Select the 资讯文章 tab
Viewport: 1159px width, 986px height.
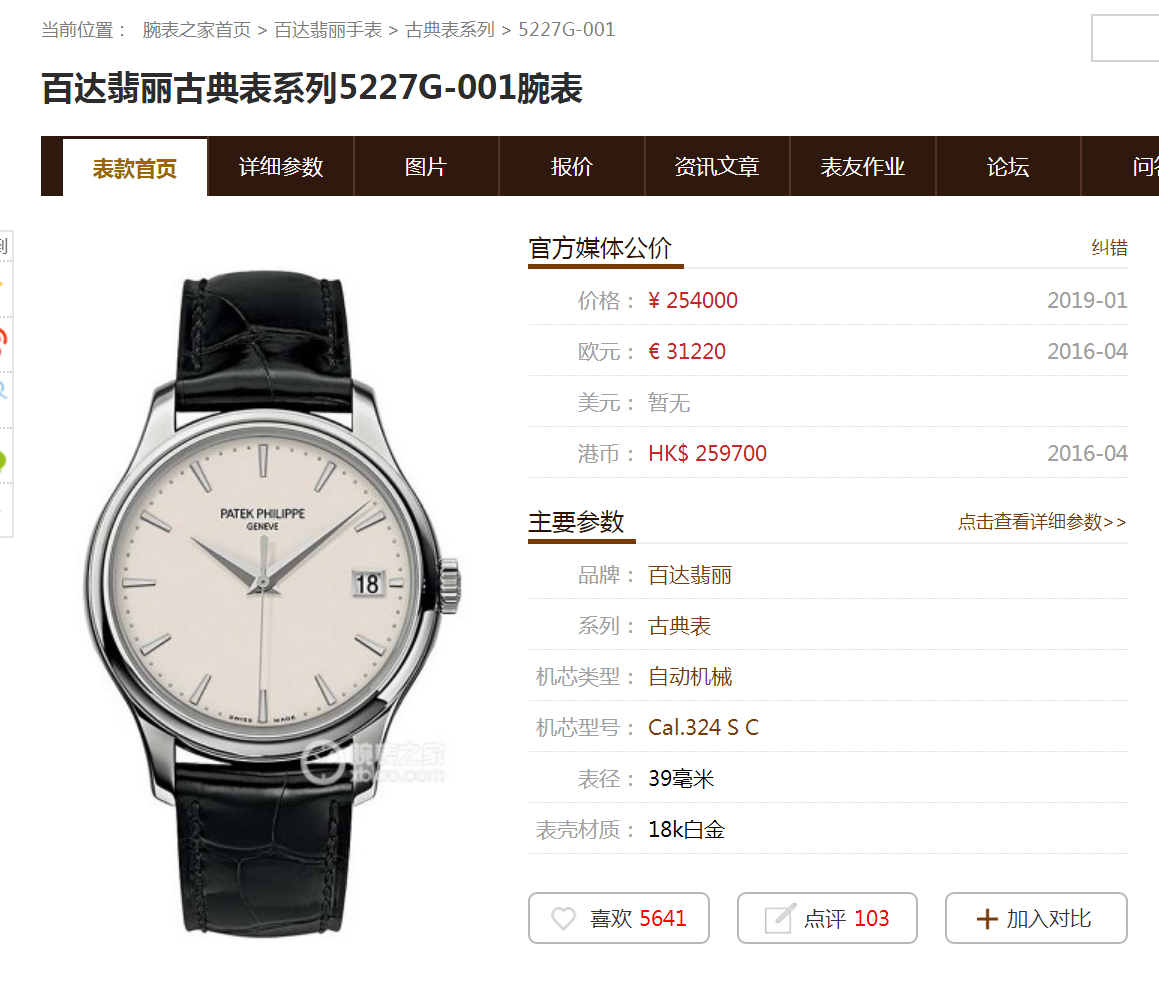[717, 166]
